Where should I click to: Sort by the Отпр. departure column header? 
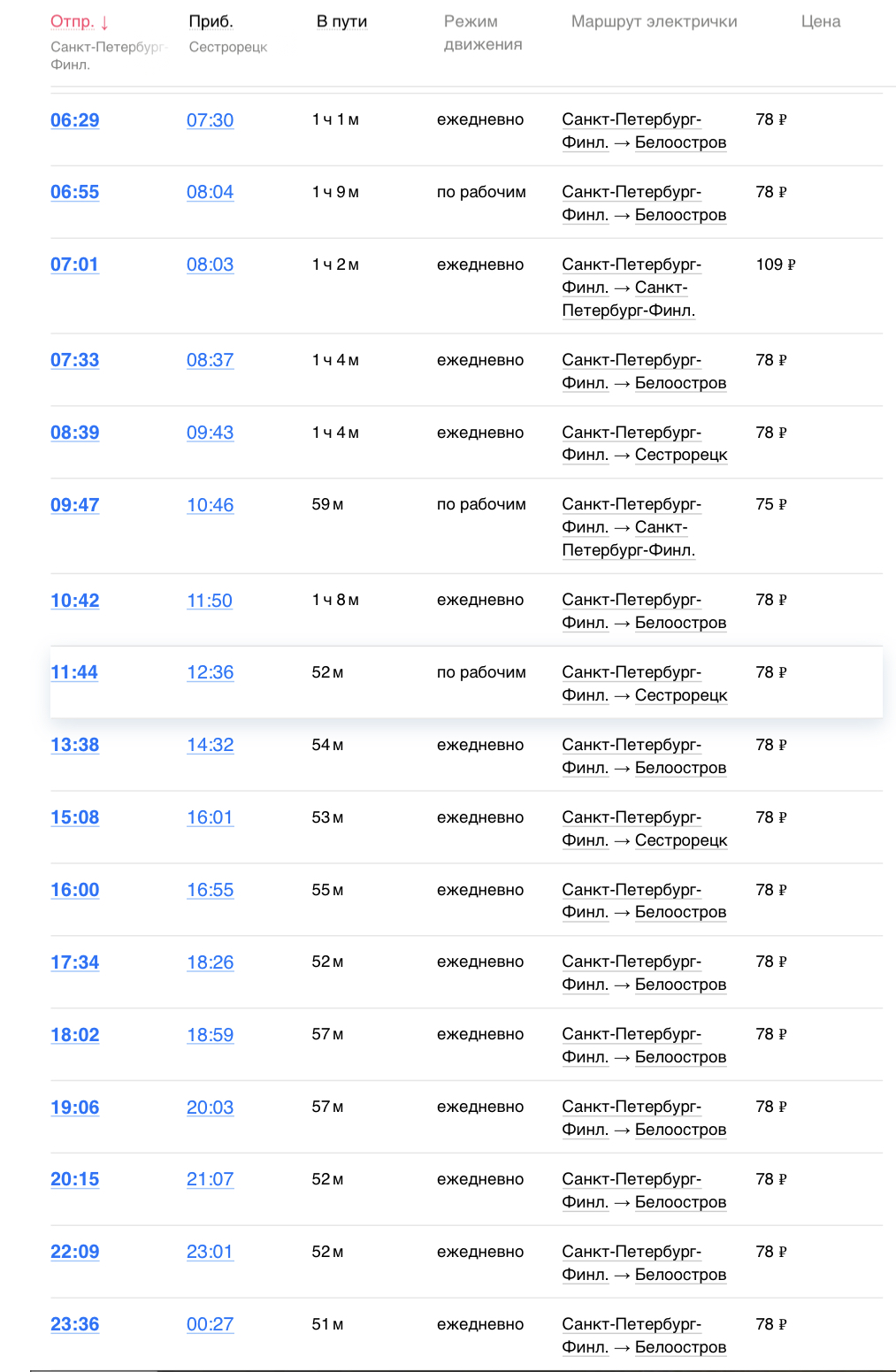point(73,22)
